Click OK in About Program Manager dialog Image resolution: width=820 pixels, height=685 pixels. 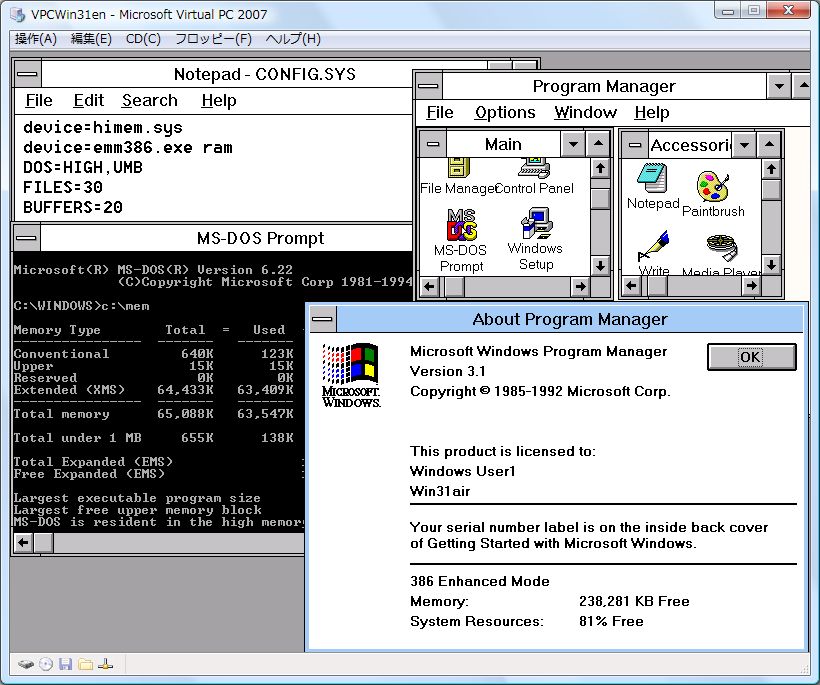(751, 357)
